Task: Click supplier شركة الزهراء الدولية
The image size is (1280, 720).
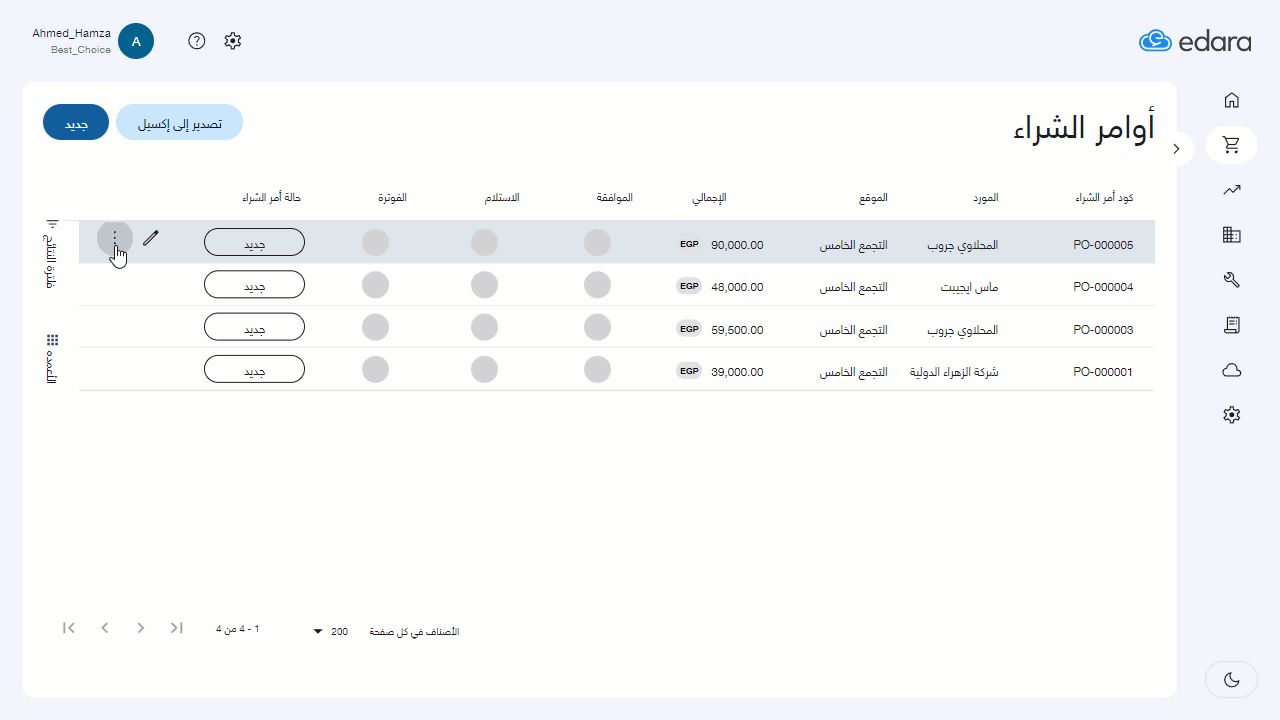Action: click(954, 371)
